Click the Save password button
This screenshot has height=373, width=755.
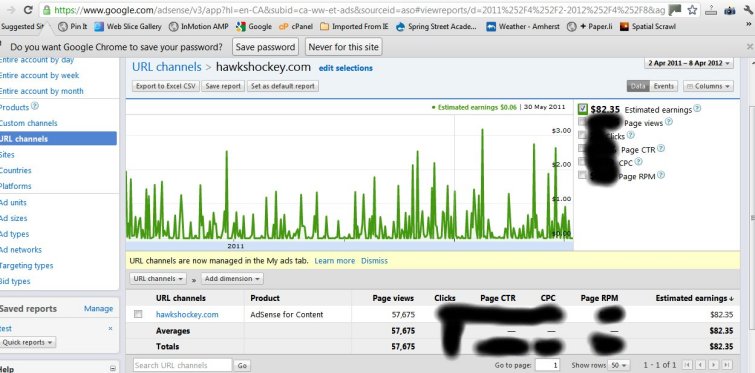(x=265, y=47)
